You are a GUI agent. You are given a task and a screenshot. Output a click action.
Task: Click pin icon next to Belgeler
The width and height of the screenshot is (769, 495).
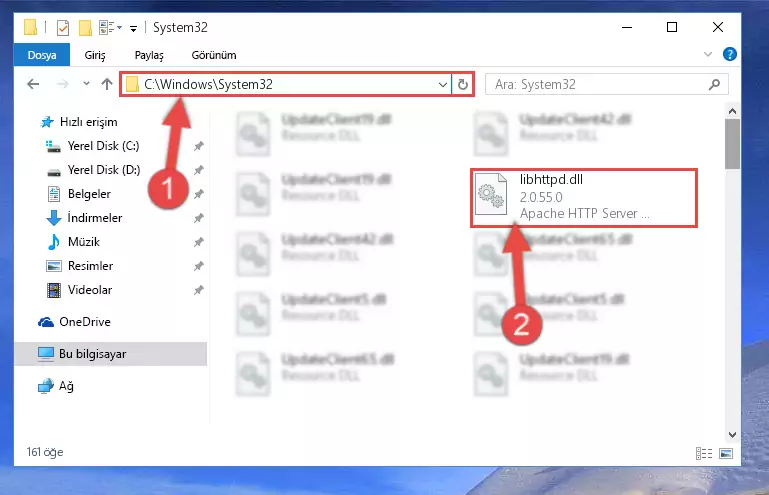coord(199,194)
